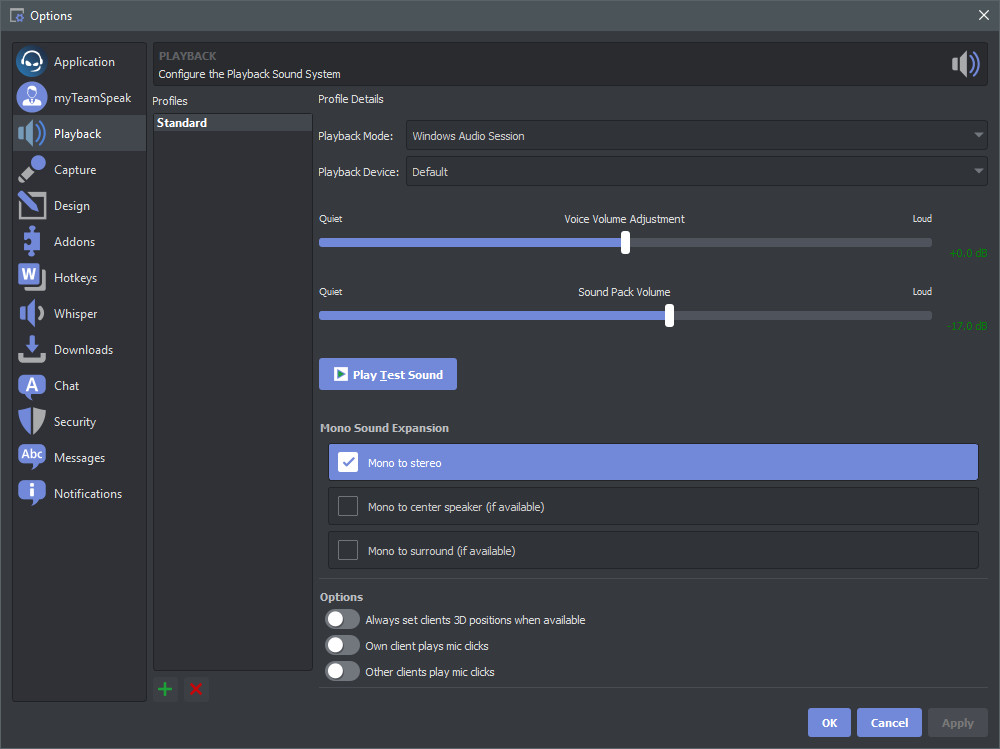Click the Sound Pack Volume slider handle

[669, 315]
